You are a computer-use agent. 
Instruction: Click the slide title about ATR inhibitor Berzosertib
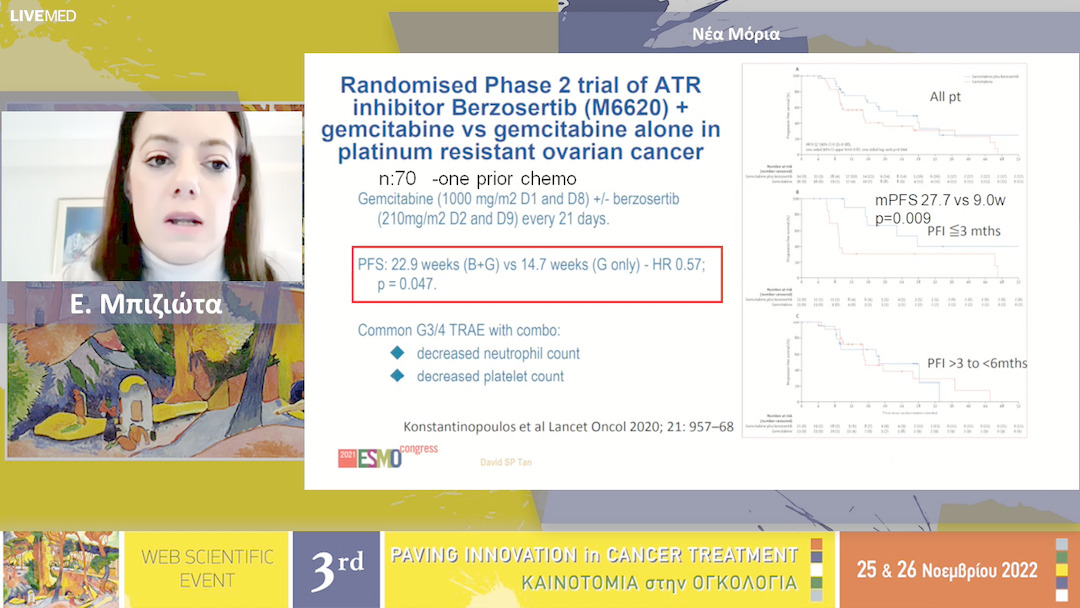pos(521,118)
